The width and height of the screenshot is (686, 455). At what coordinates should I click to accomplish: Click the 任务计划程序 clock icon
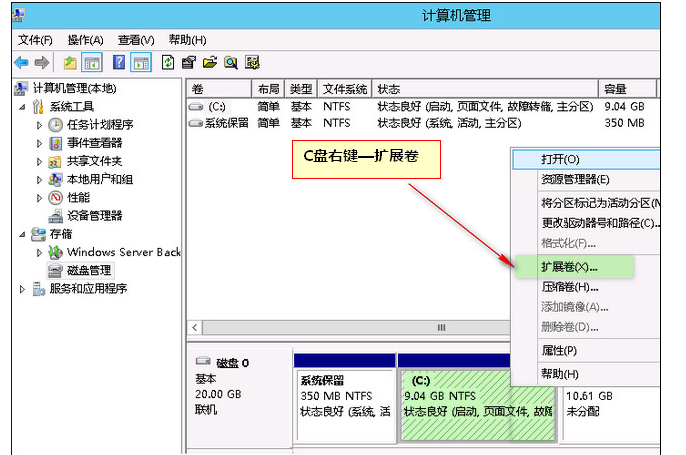[x=56, y=125]
